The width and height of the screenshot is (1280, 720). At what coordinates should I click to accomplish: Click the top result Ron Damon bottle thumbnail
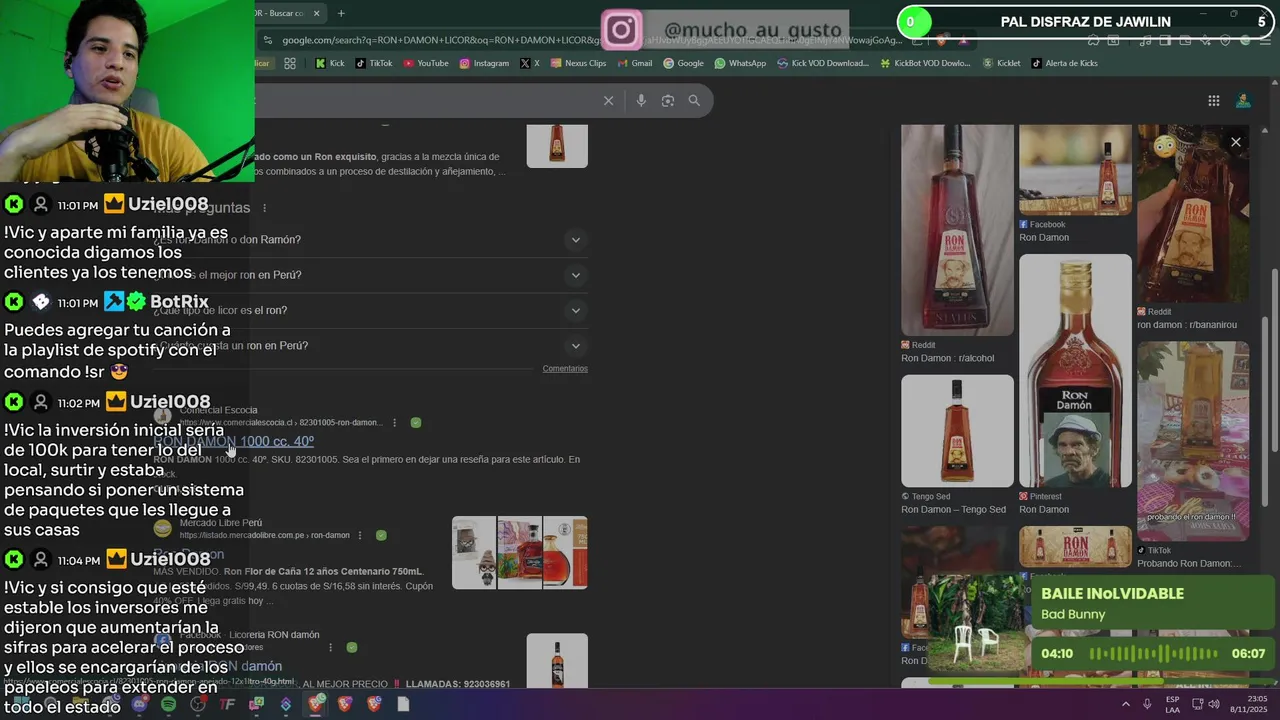pos(557,146)
